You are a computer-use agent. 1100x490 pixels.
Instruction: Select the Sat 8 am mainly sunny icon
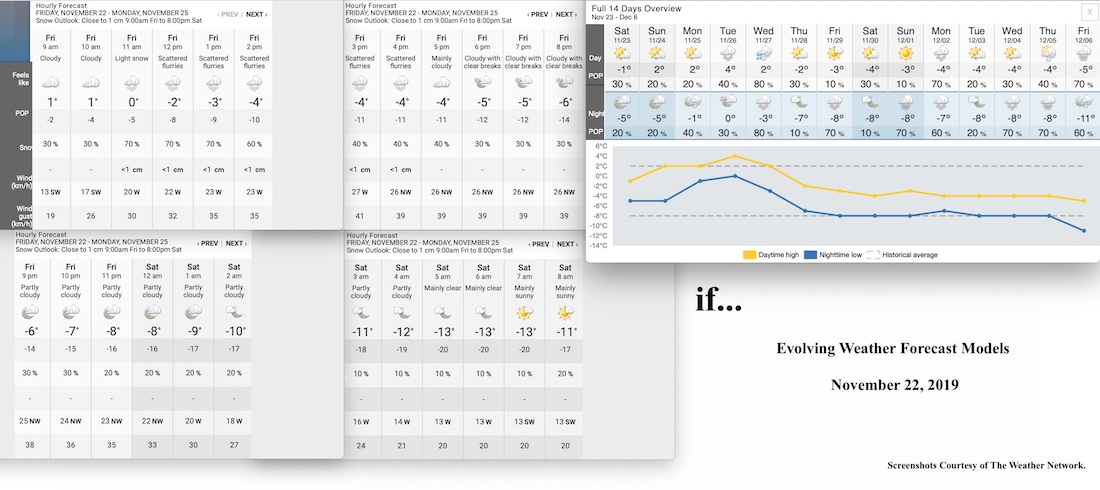point(565,312)
